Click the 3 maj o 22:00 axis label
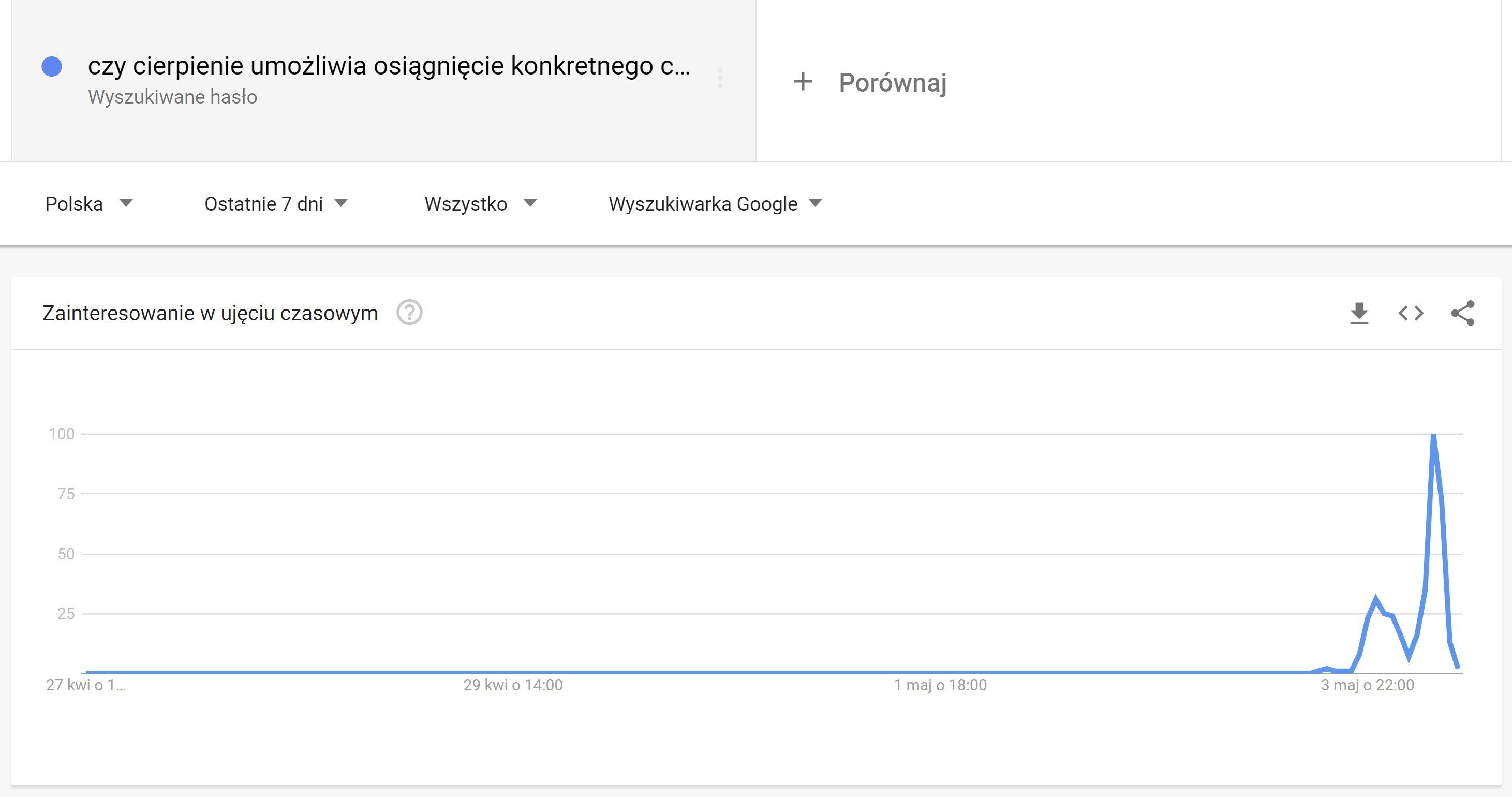 pos(1367,685)
